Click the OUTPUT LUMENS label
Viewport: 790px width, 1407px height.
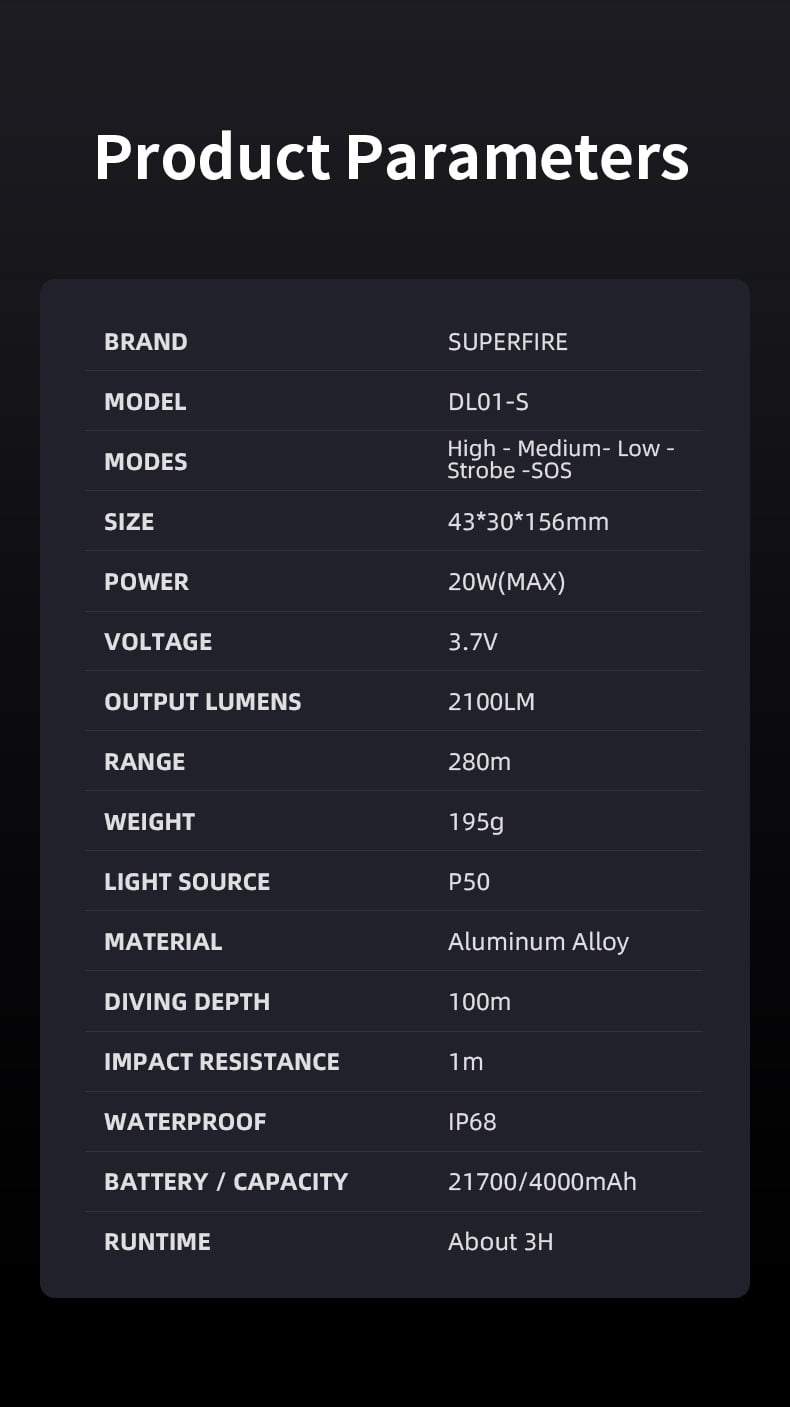tap(202, 702)
